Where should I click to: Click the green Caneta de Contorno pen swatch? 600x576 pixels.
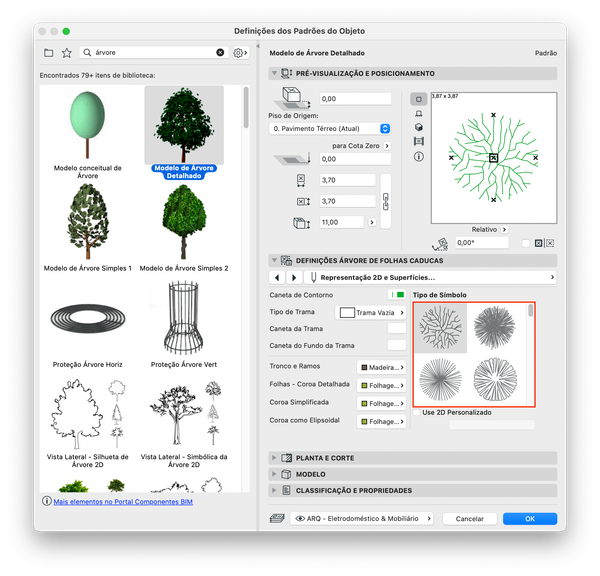click(397, 295)
